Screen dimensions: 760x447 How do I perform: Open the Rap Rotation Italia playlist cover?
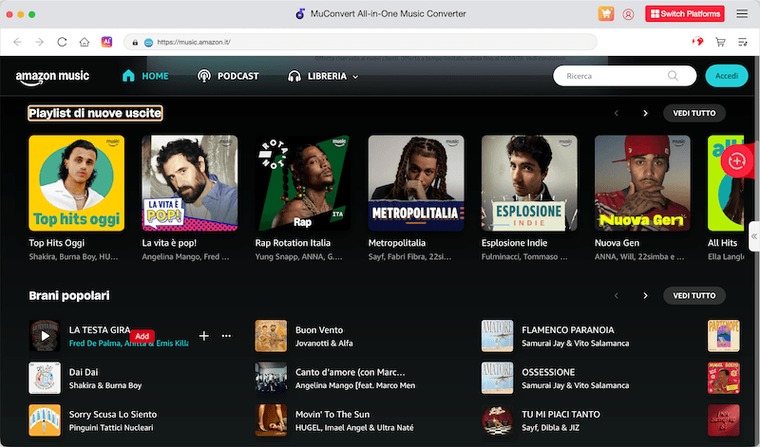point(303,183)
